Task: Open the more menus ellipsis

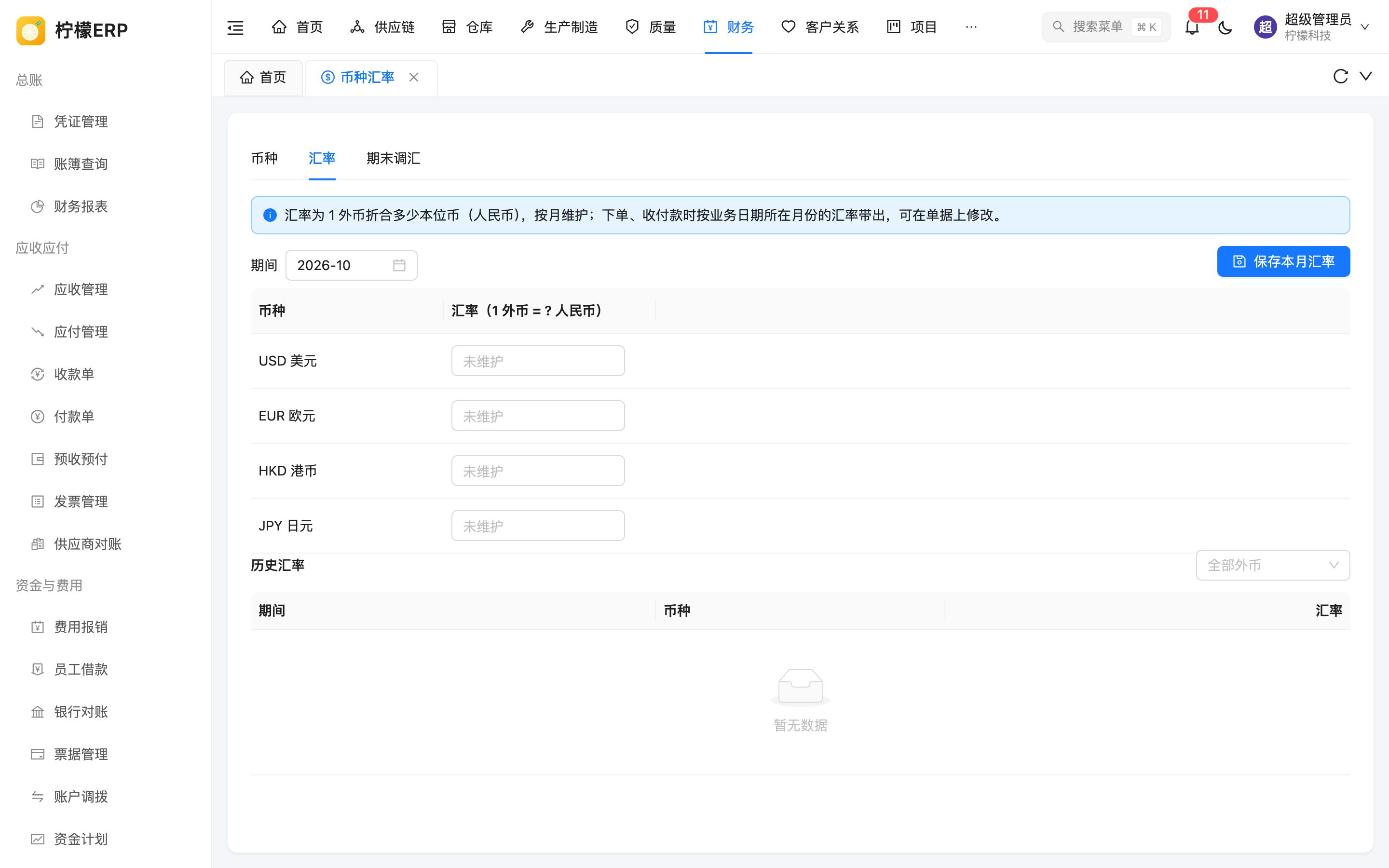Action: (x=971, y=27)
